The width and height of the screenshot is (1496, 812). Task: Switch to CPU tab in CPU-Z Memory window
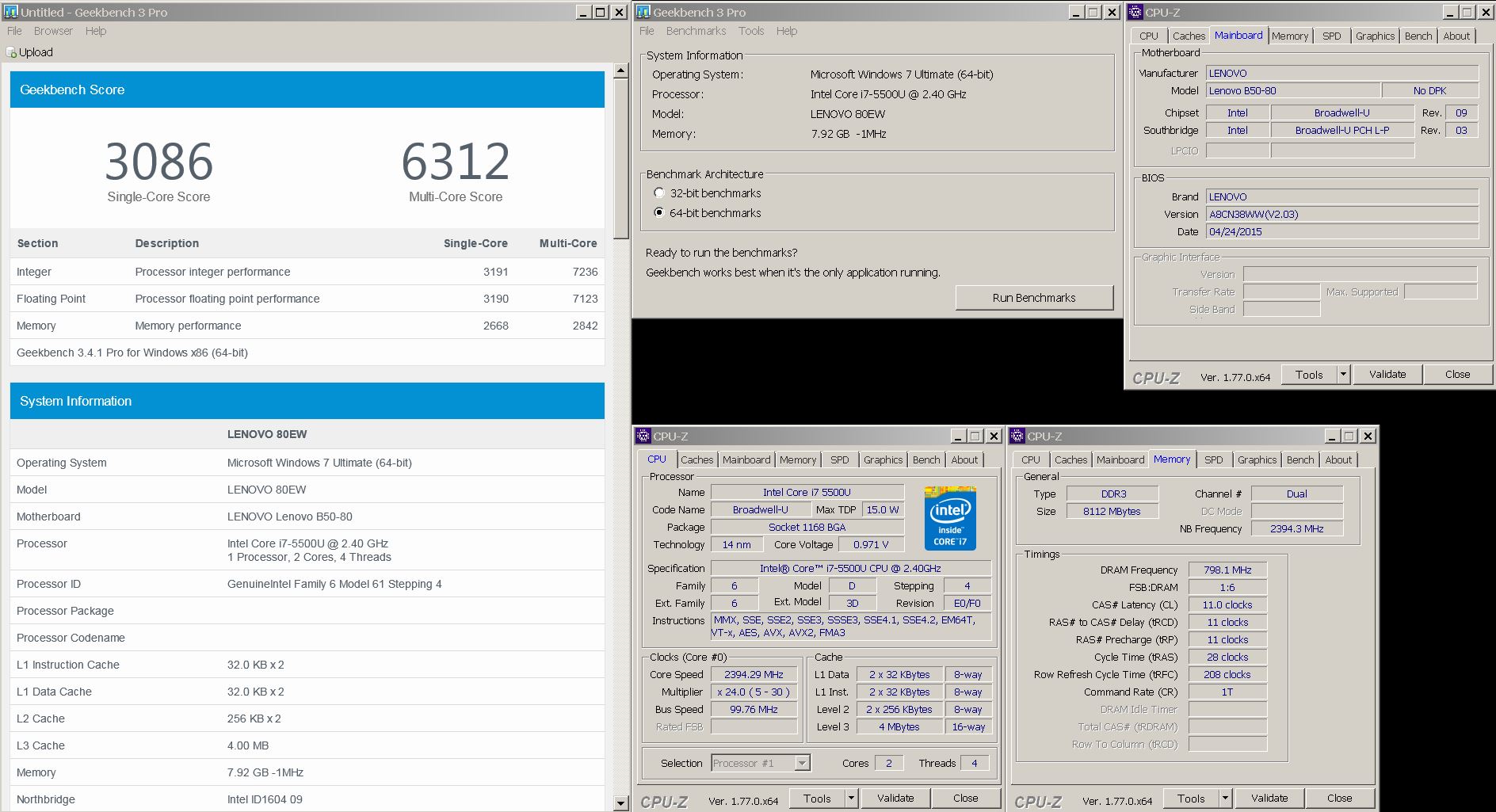(1031, 459)
